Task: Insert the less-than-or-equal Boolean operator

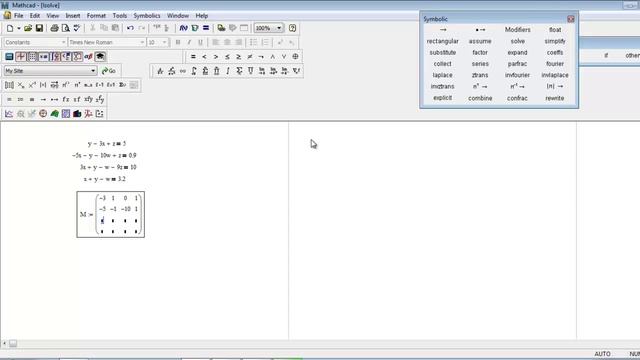Action: coord(227,57)
